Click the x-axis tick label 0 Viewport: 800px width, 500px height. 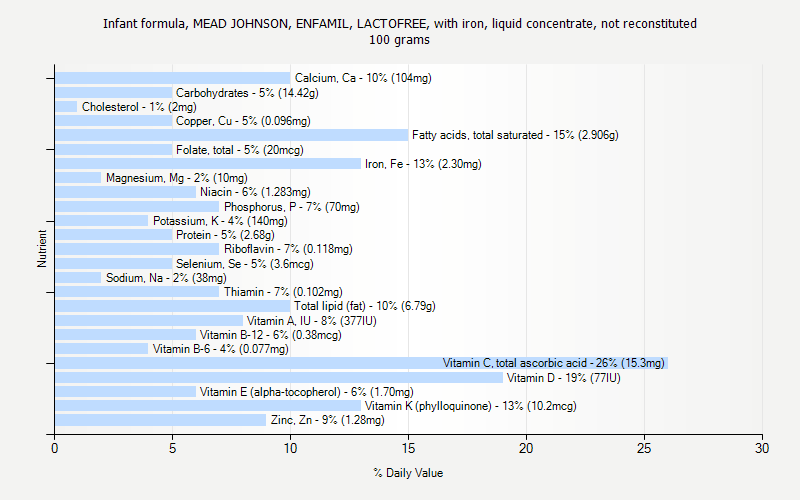point(55,448)
